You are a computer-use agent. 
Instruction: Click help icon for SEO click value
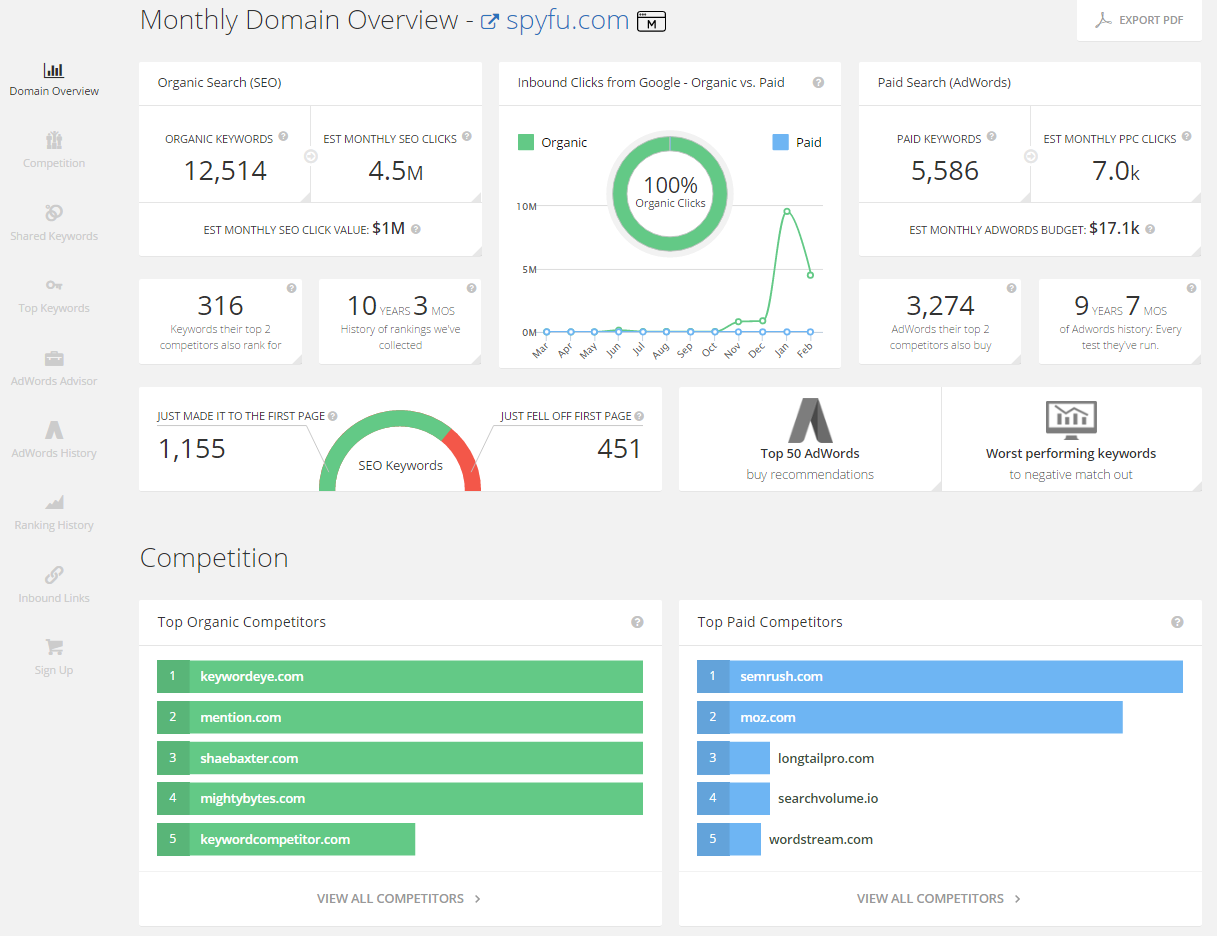pos(416,229)
